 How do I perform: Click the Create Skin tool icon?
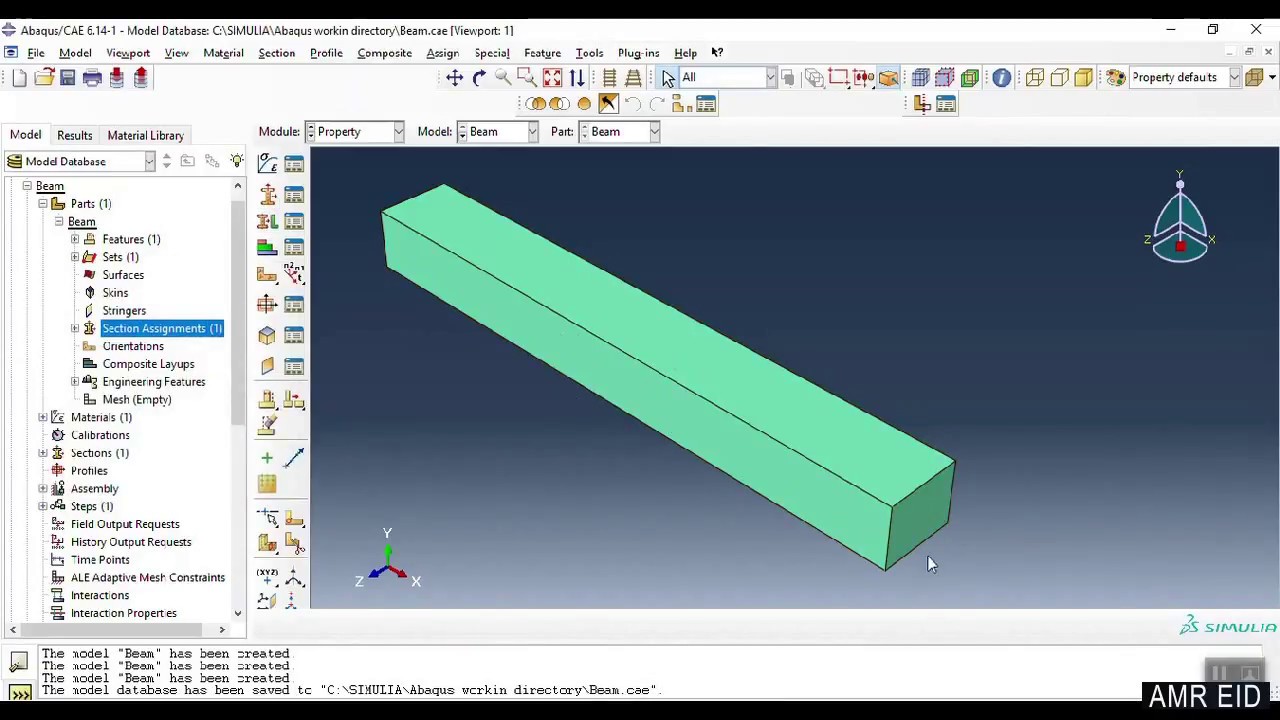[267, 335]
